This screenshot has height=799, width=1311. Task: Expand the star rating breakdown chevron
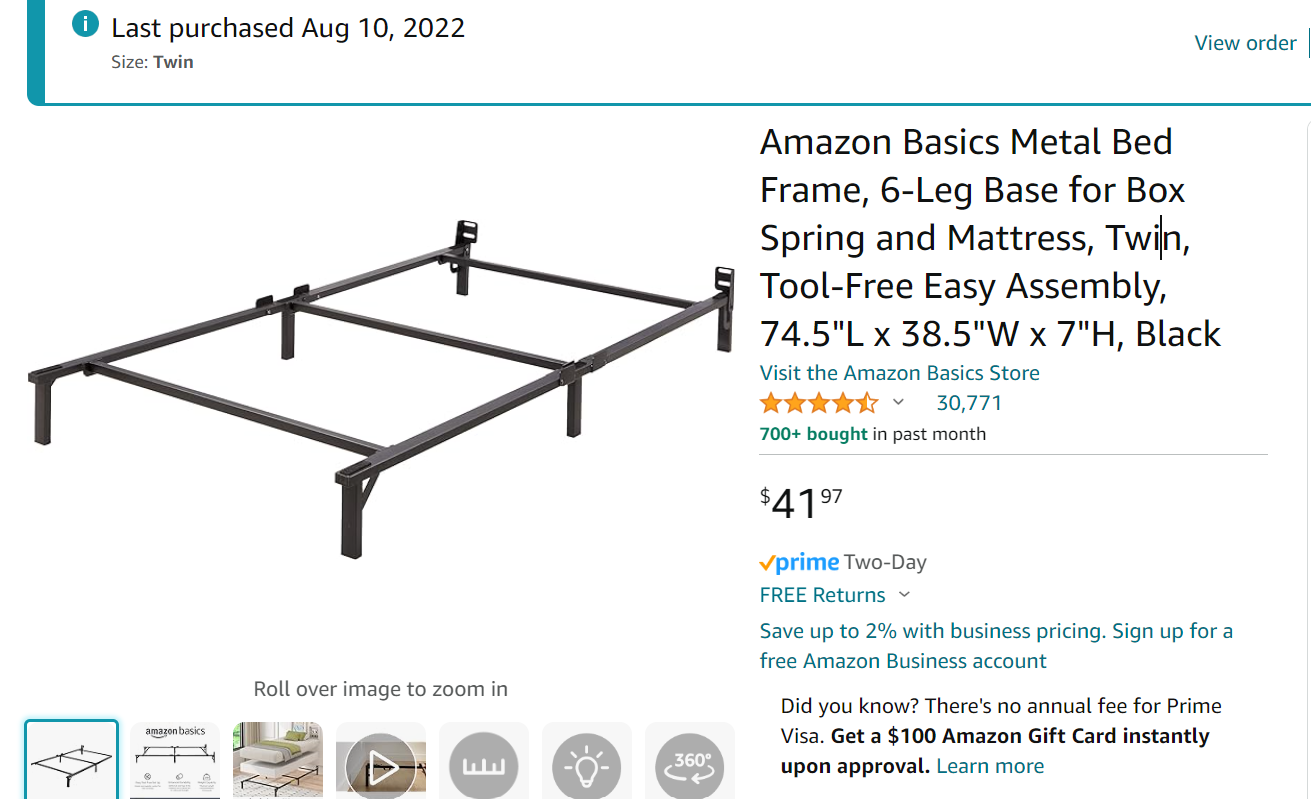click(x=898, y=403)
